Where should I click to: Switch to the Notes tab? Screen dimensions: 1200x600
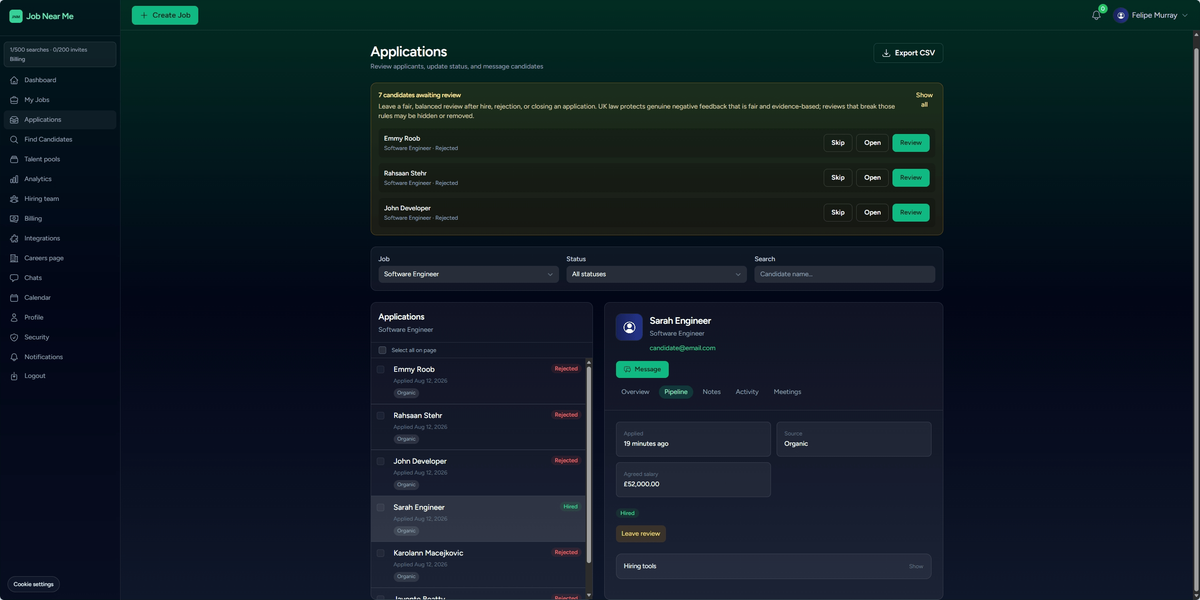point(711,392)
